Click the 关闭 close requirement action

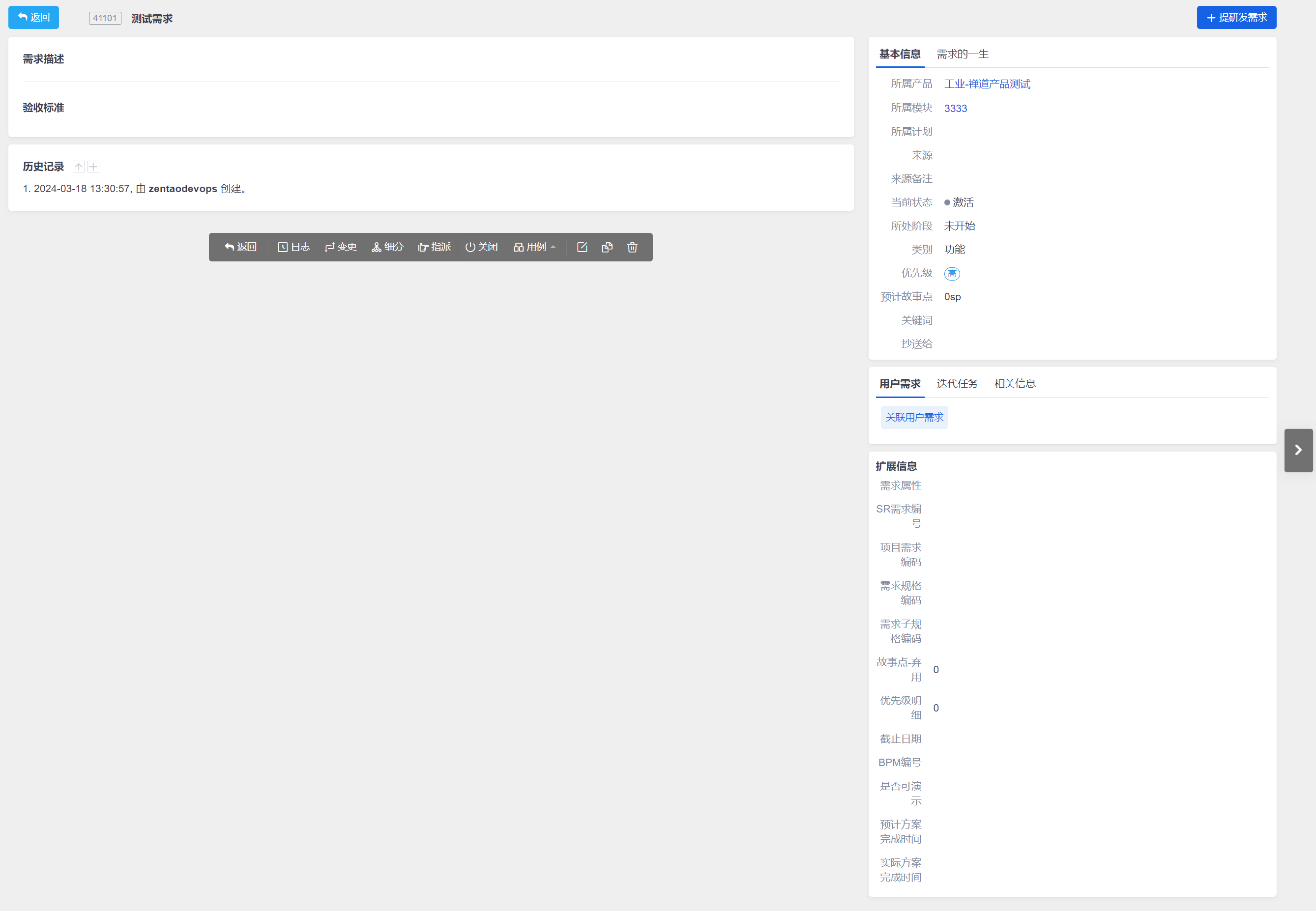[481, 247]
